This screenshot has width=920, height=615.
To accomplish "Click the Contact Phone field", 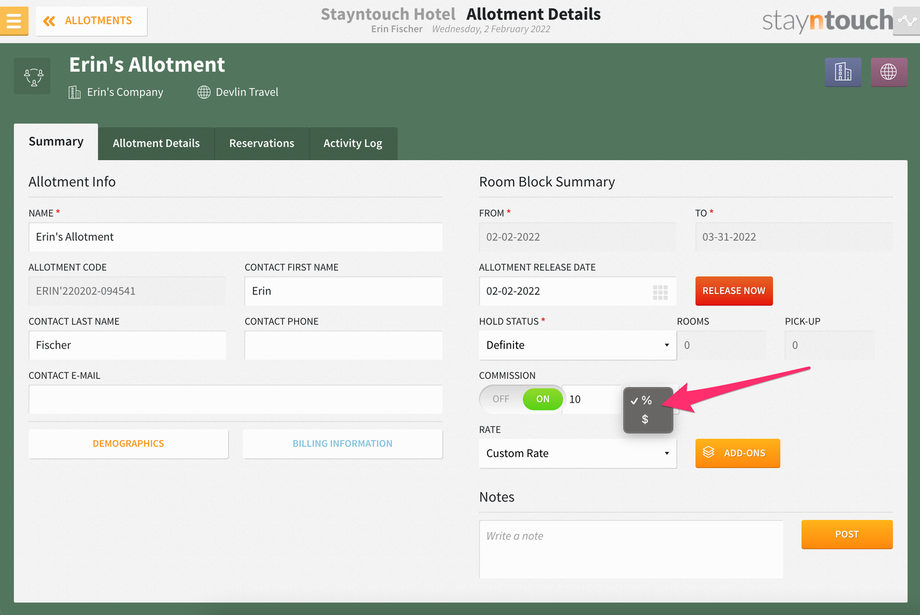I will point(343,345).
